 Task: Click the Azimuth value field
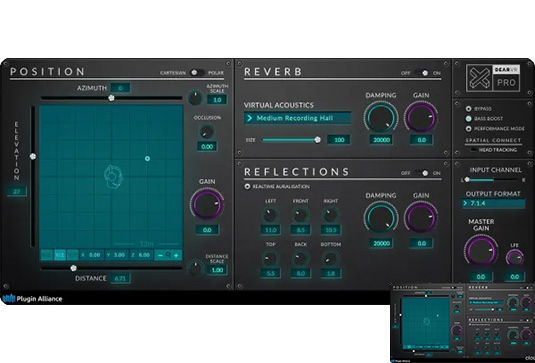point(120,88)
